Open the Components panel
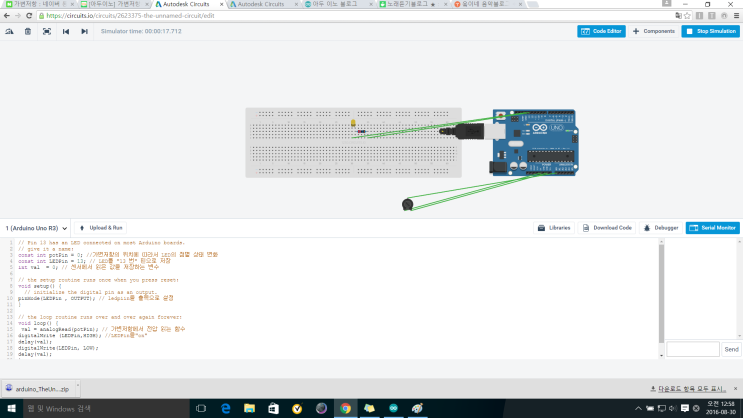 tap(653, 31)
